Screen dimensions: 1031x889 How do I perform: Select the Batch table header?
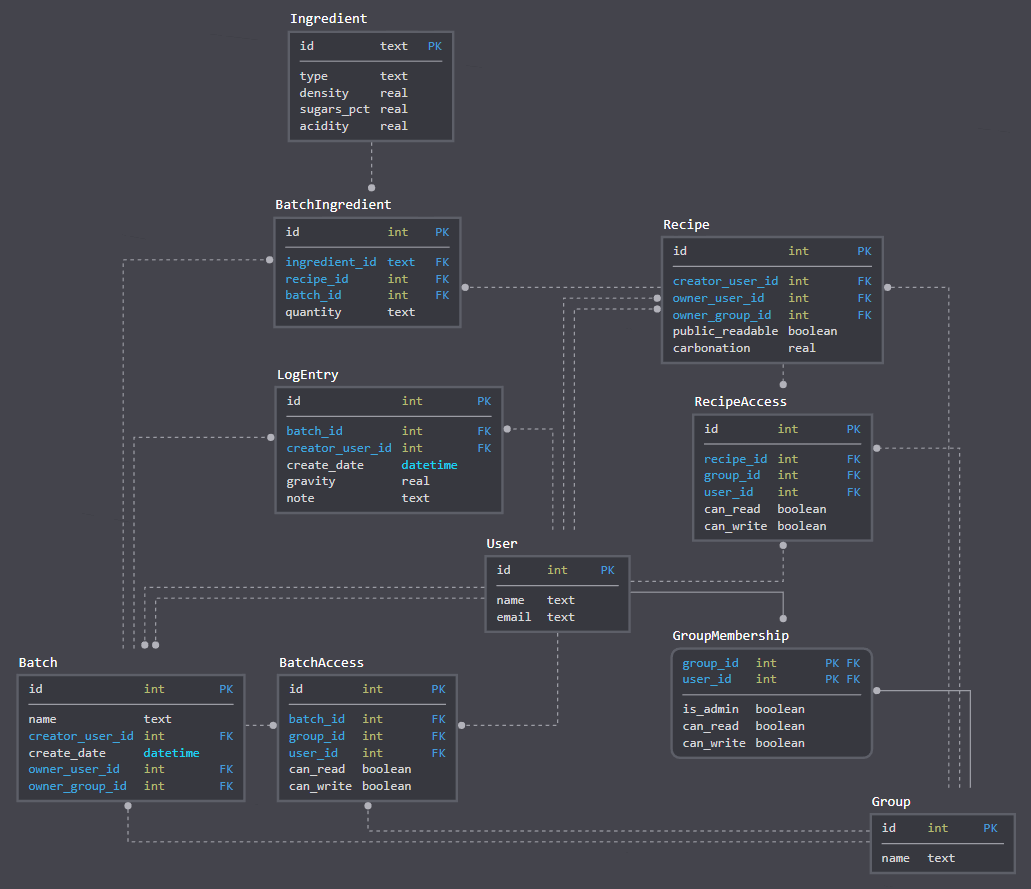[38, 662]
